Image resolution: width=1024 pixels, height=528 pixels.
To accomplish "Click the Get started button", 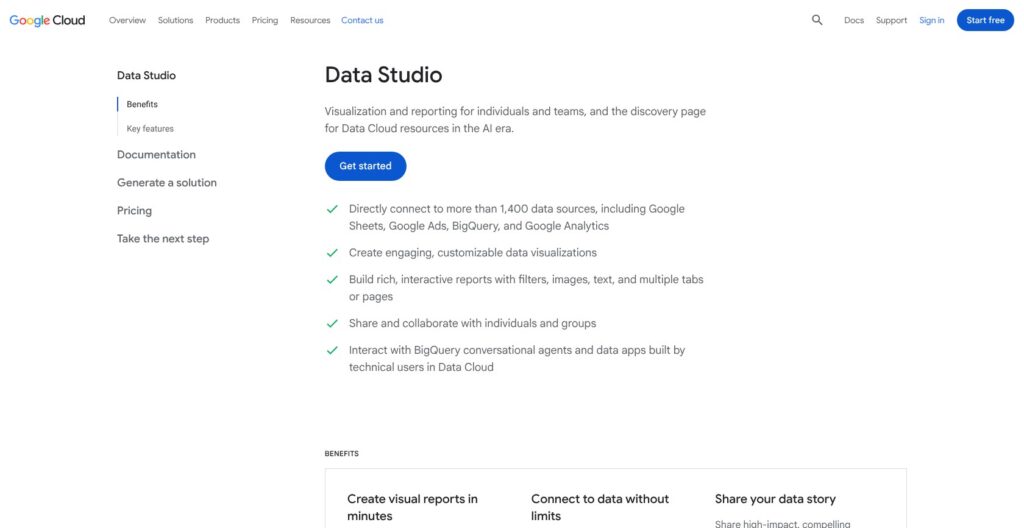I will [x=365, y=166].
